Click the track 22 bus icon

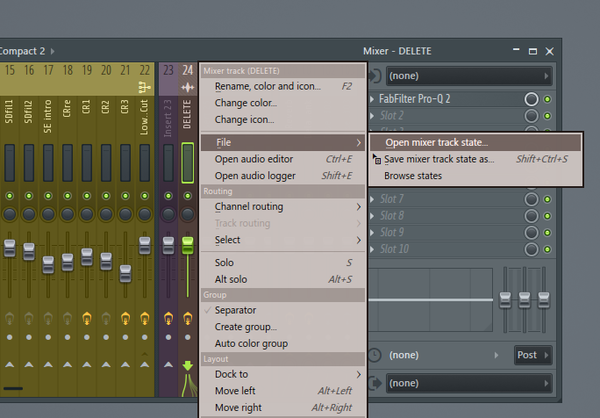coord(145,88)
